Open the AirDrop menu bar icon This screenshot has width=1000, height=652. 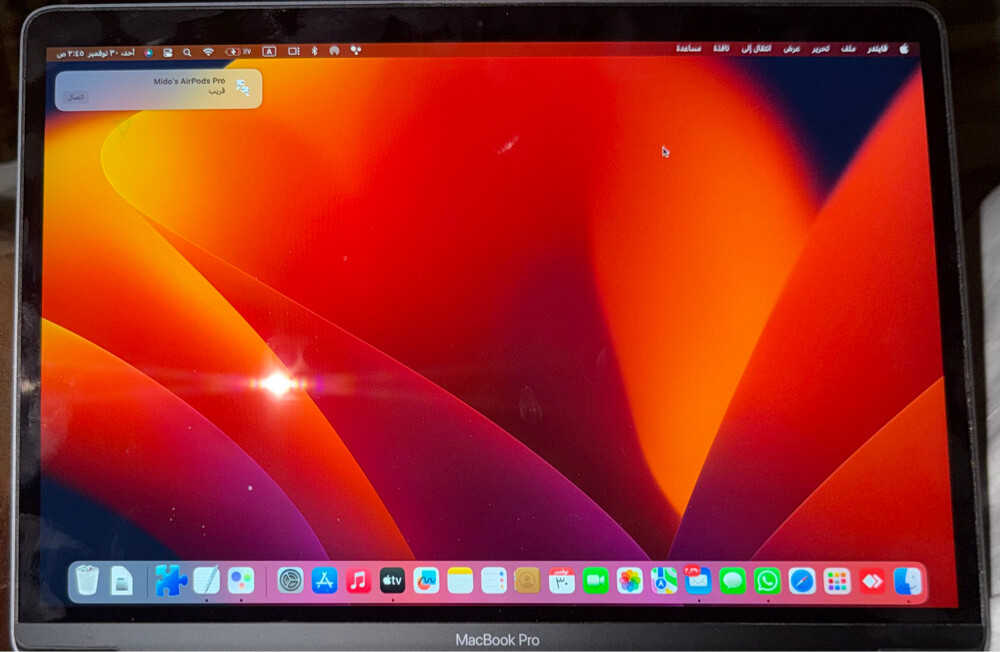pos(334,50)
